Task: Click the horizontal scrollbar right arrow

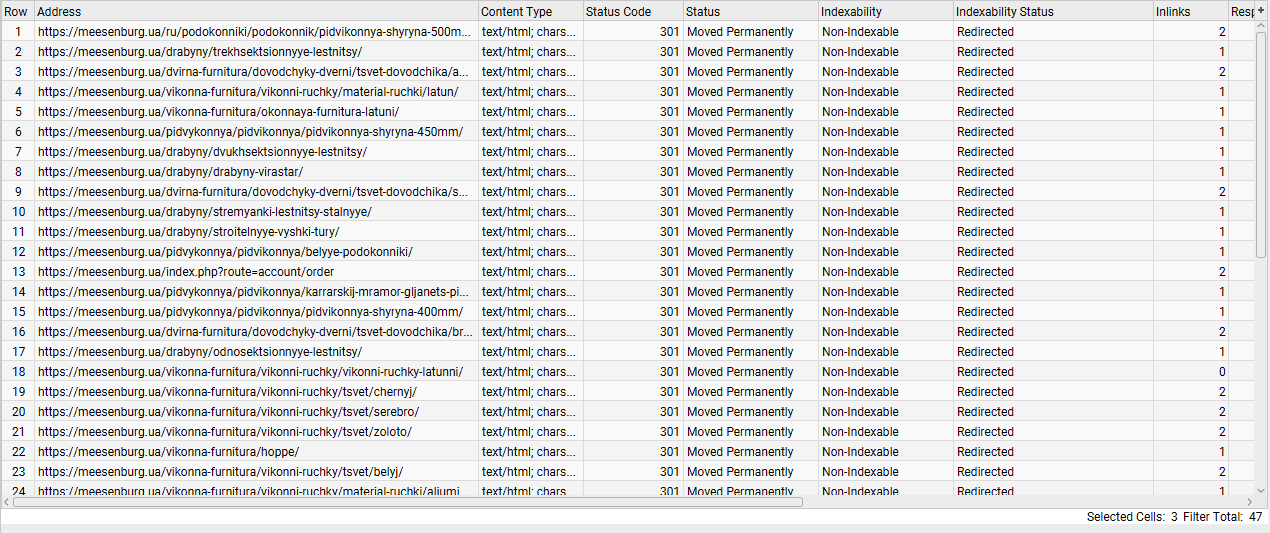Action: [1249, 501]
